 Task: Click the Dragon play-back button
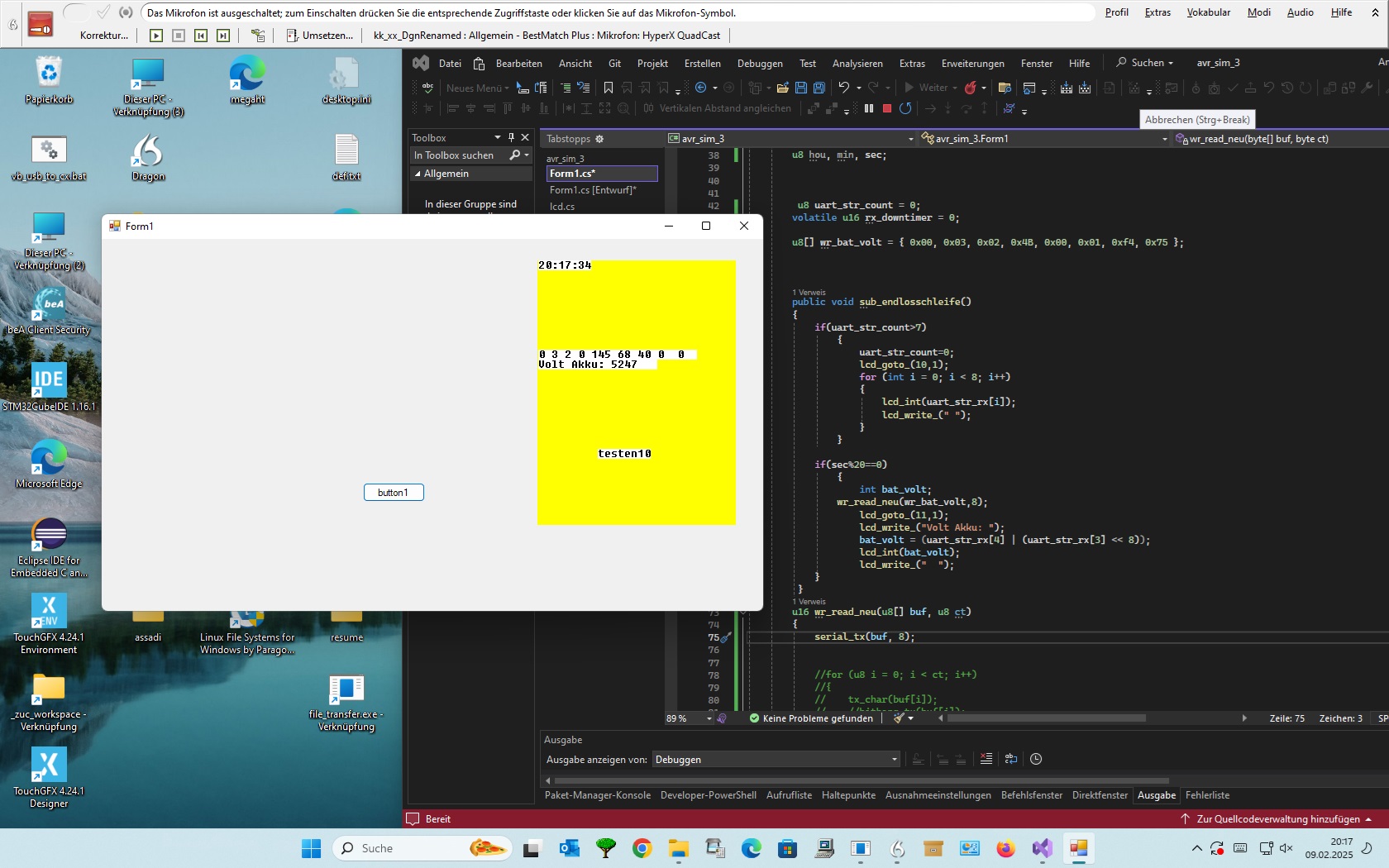click(156, 36)
